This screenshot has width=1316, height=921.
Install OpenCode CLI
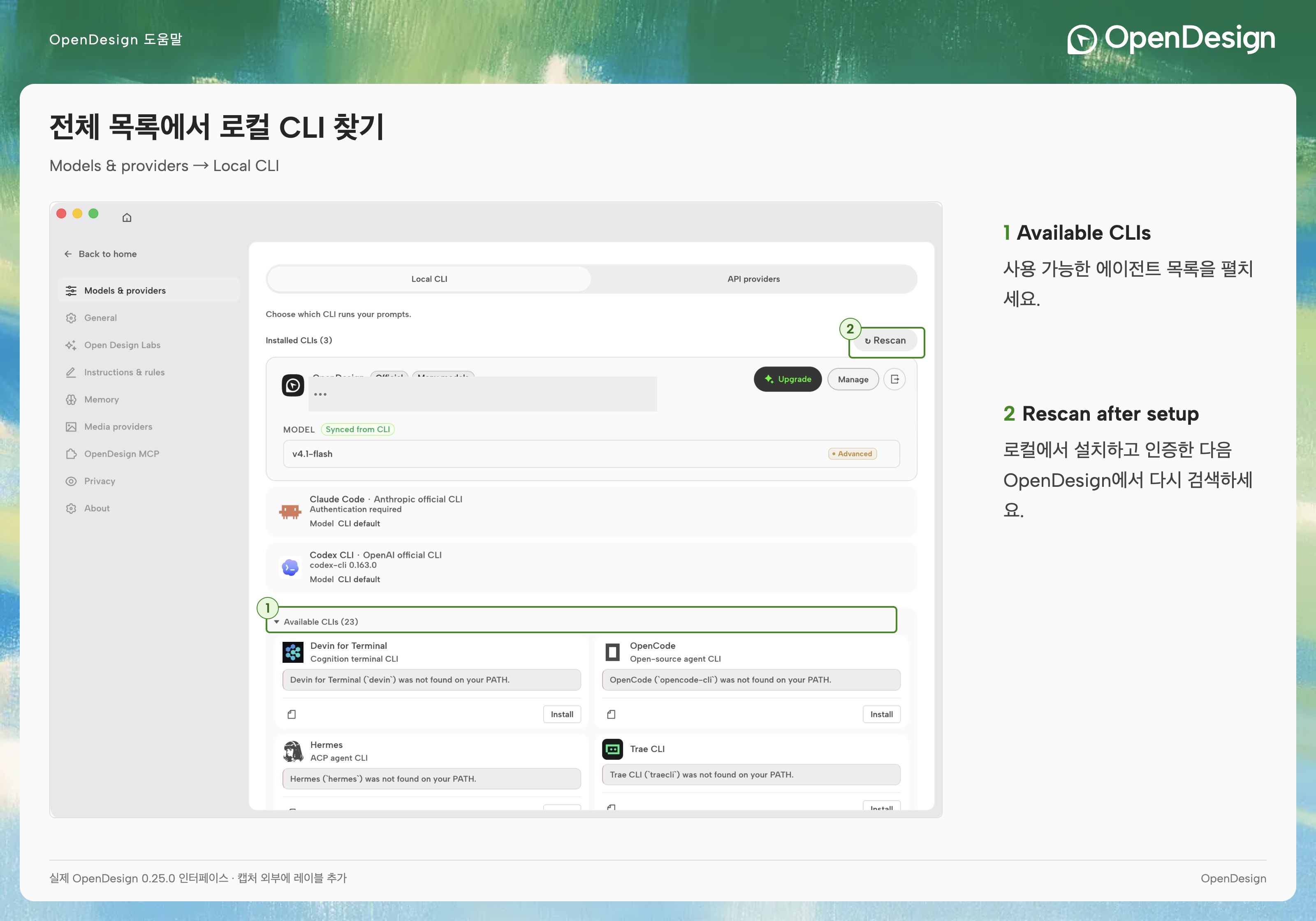[882, 714]
